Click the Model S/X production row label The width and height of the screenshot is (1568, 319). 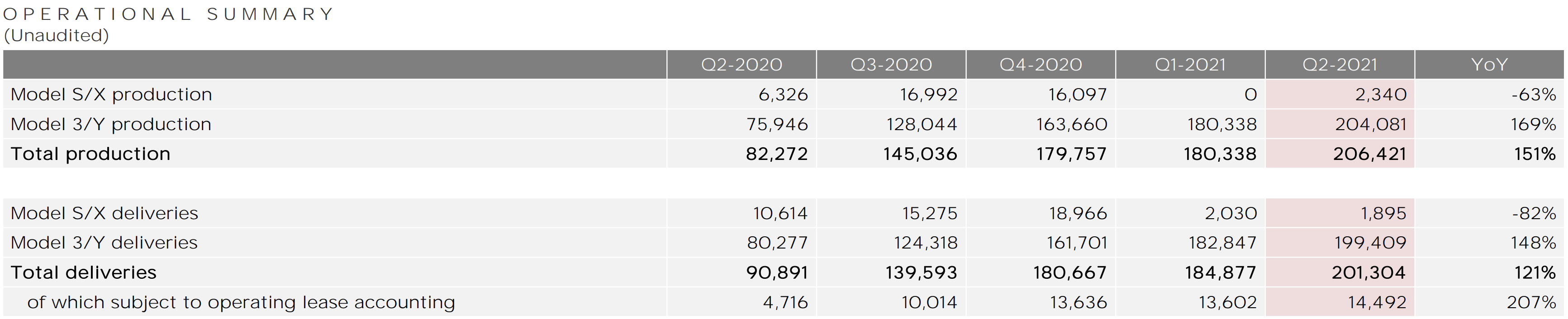tap(111, 95)
